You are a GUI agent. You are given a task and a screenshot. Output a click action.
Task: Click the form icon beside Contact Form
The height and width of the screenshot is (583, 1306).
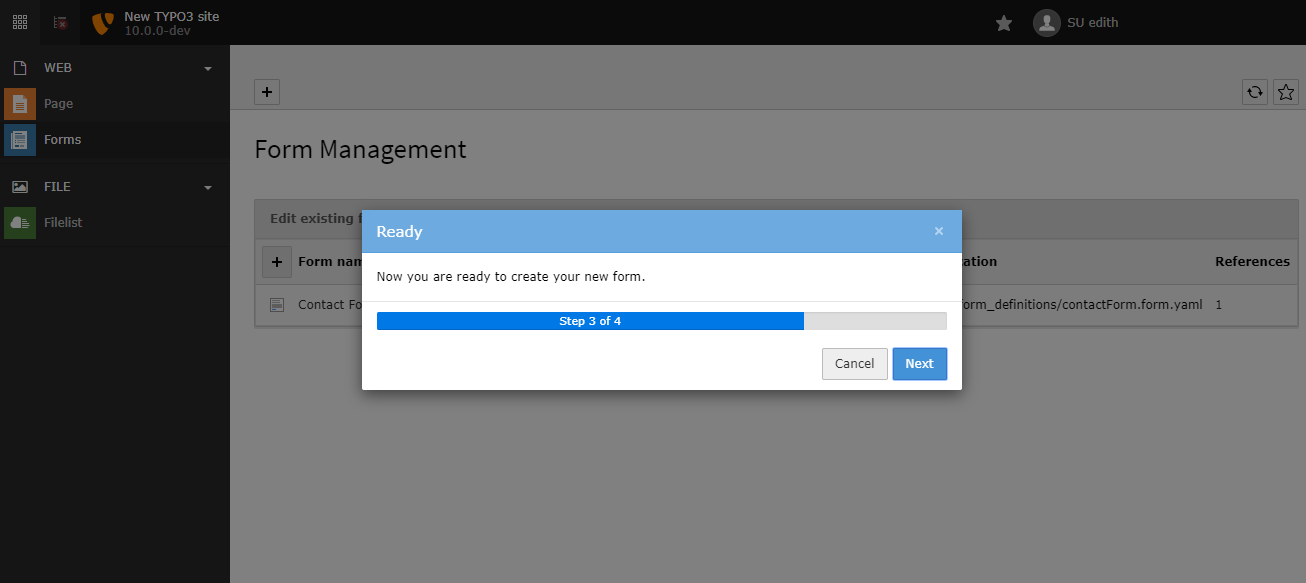(x=276, y=305)
